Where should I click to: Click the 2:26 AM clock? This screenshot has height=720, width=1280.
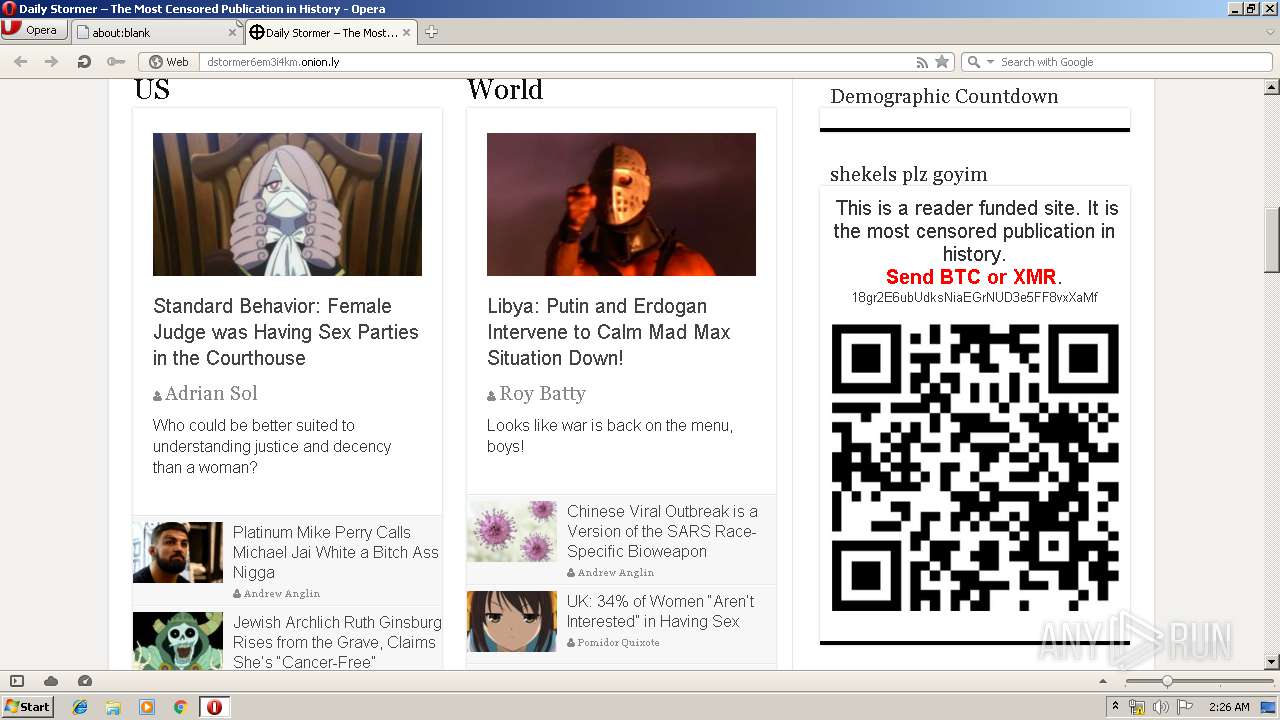[x=1229, y=707]
